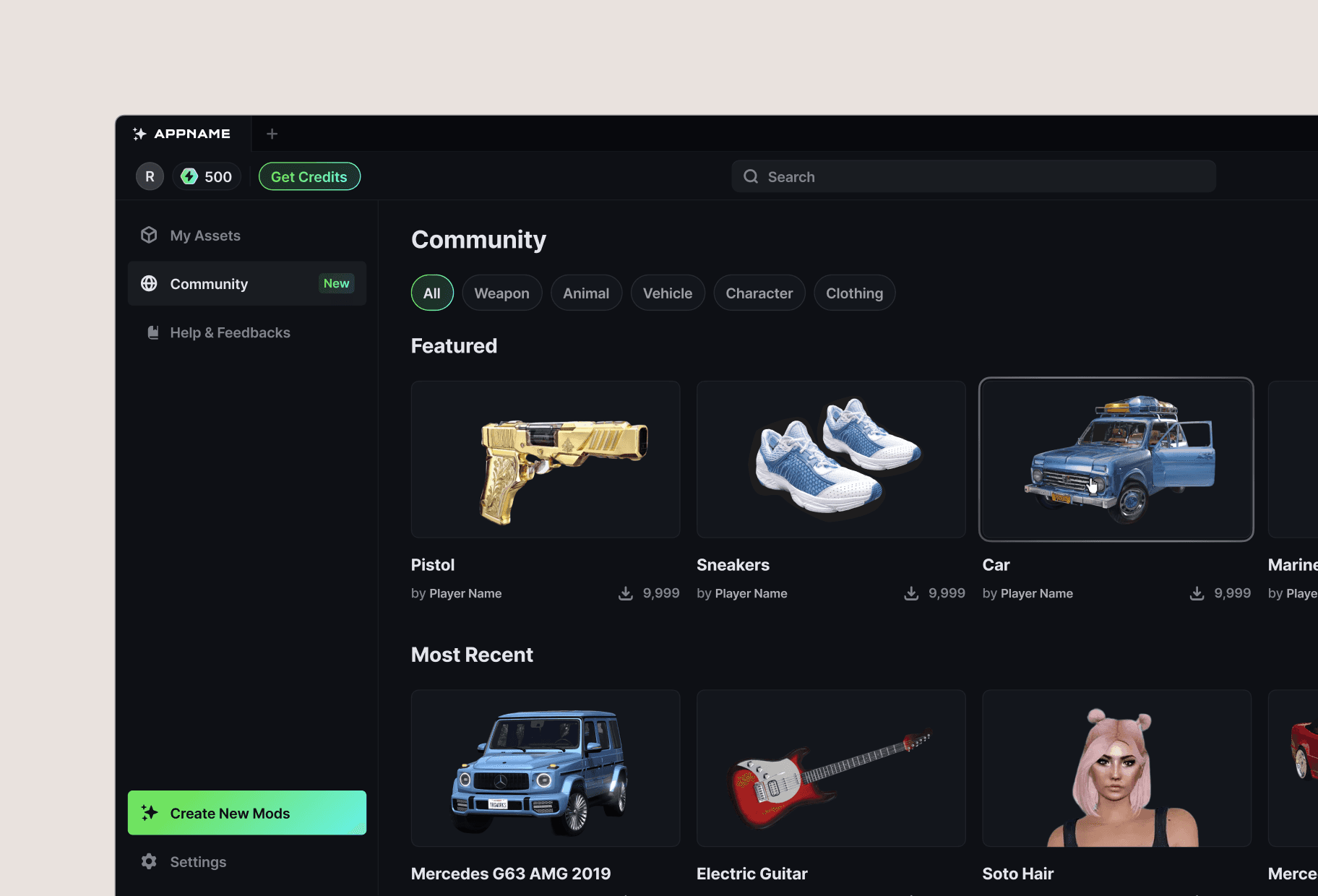This screenshot has height=896, width=1318.
Task: Click the download icon under Pistol
Action: click(626, 593)
